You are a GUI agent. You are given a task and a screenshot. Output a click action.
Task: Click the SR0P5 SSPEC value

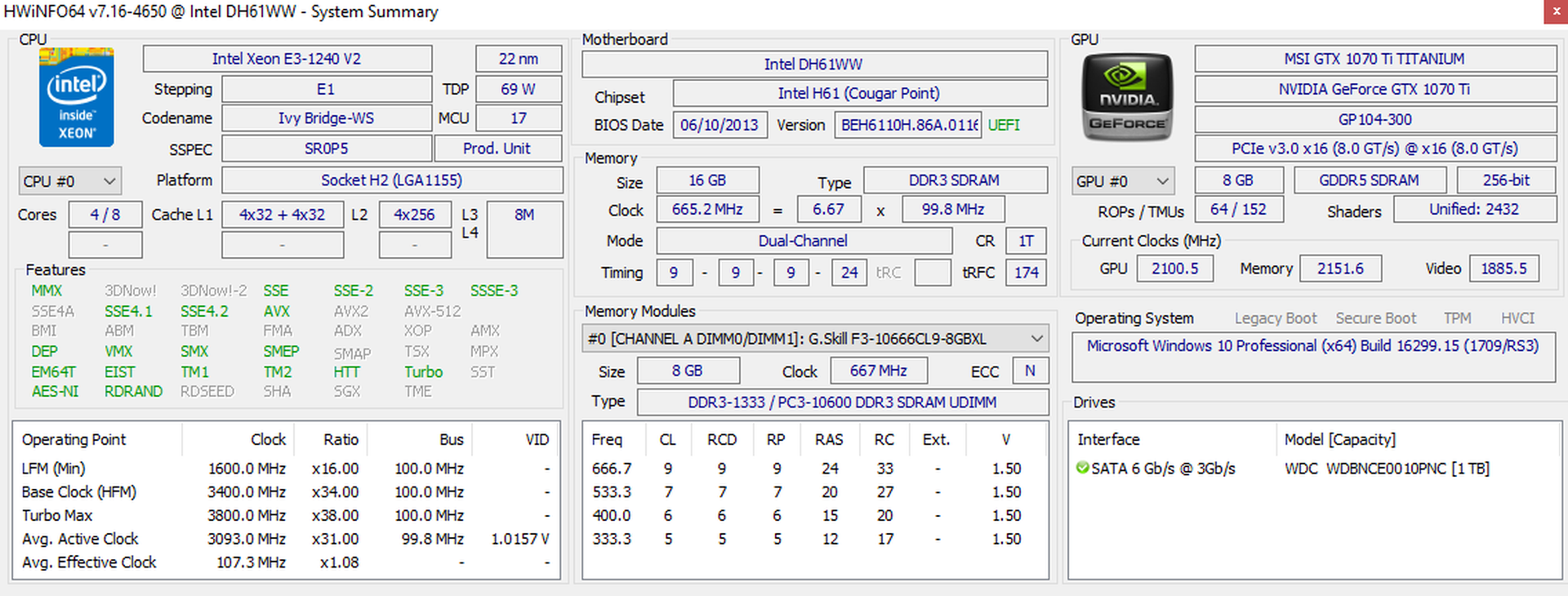(327, 149)
